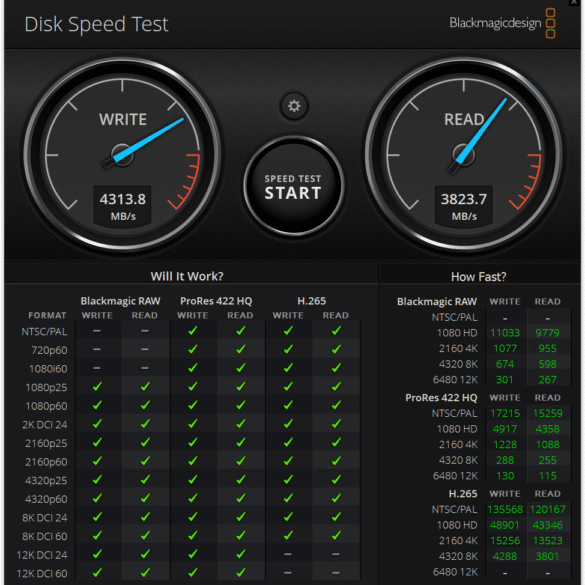
Task: Click the How Fast? heading
Action: [x=479, y=277]
